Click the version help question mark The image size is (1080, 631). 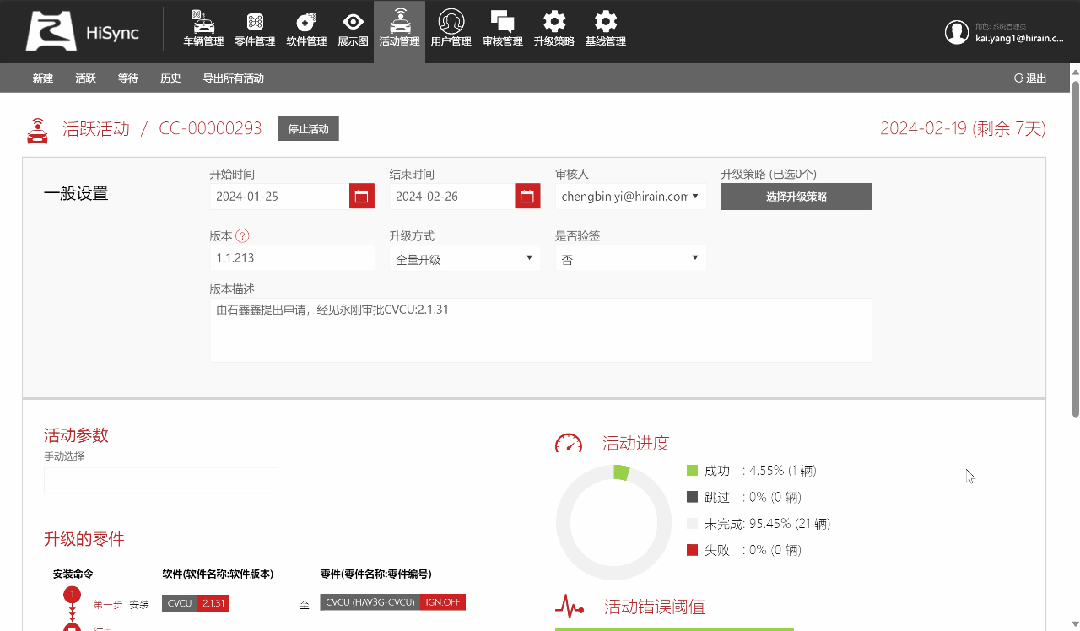click(242, 236)
